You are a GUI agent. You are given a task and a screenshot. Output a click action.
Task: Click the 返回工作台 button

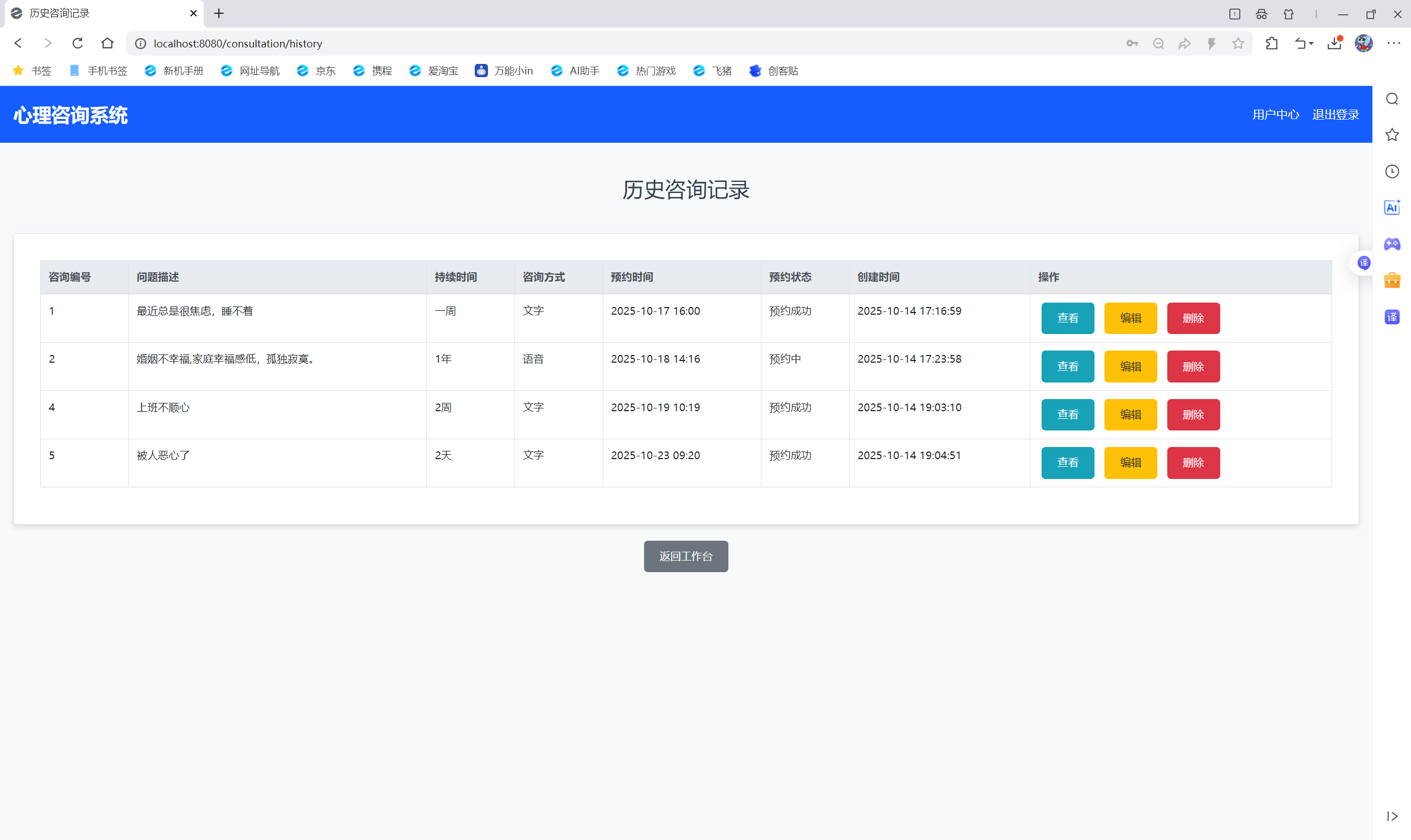685,556
